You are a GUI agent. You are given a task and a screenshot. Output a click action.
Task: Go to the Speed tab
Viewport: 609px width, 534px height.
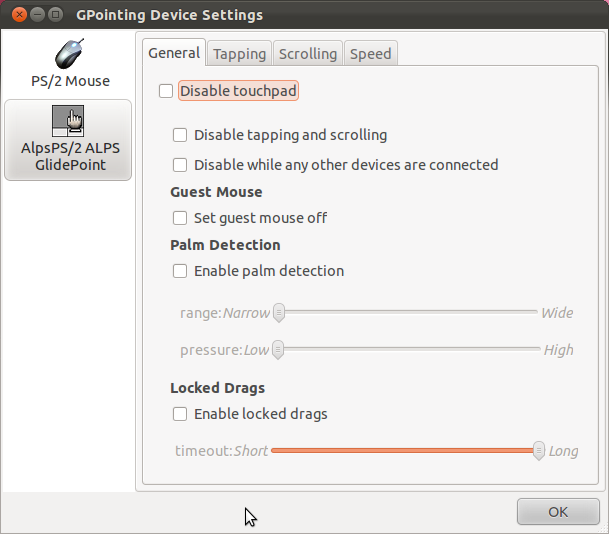(371, 54)
